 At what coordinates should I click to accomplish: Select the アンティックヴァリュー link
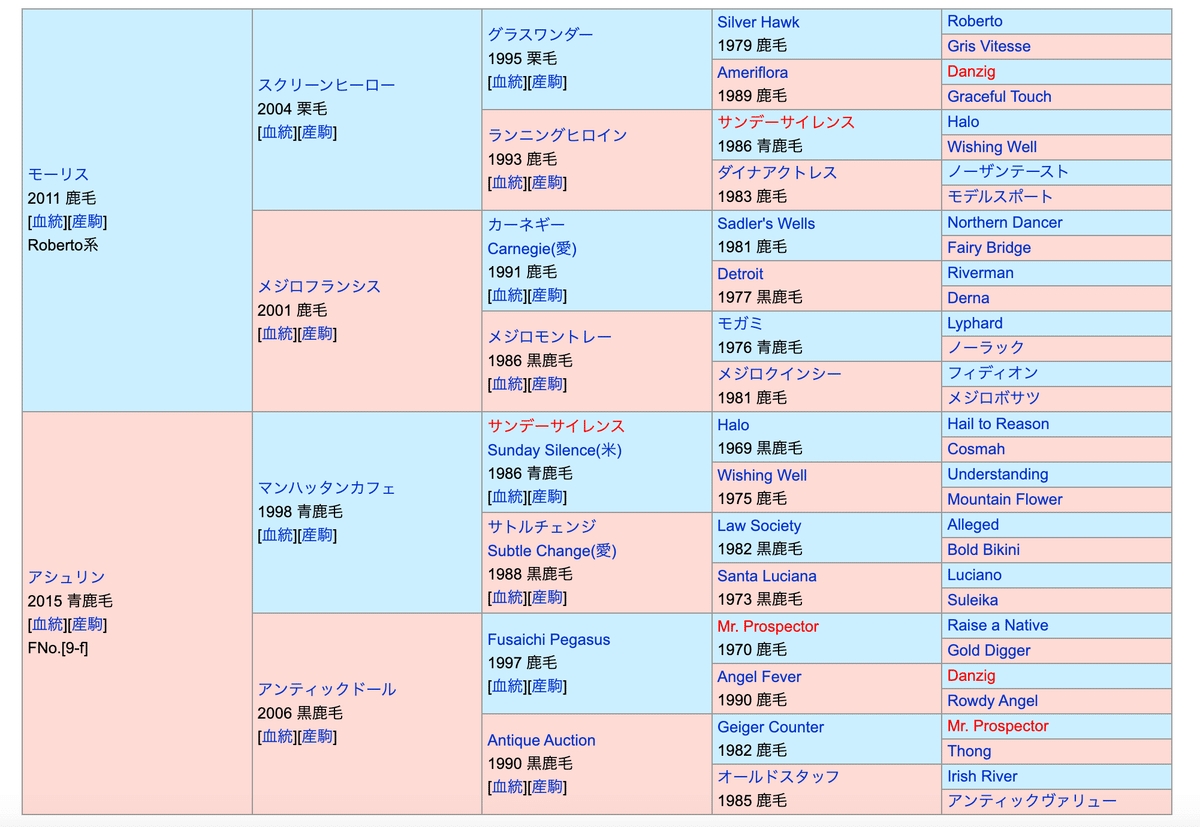pyautogui.click(x=1031, y=801)
